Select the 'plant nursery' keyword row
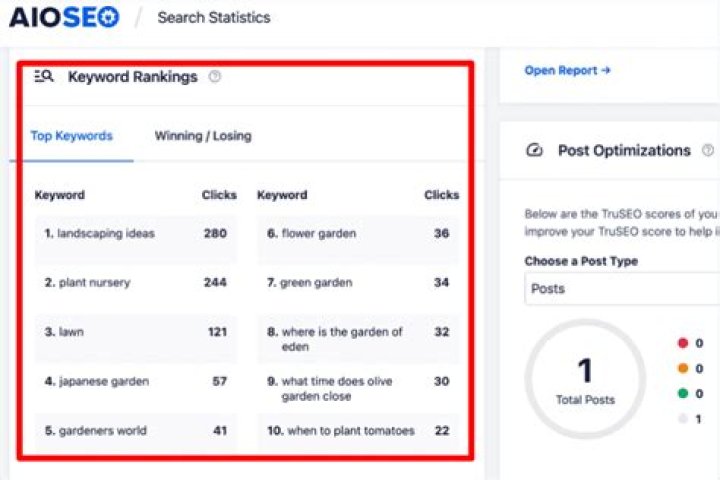This screenshot has height=480, width=720. [x=135, y=283]
